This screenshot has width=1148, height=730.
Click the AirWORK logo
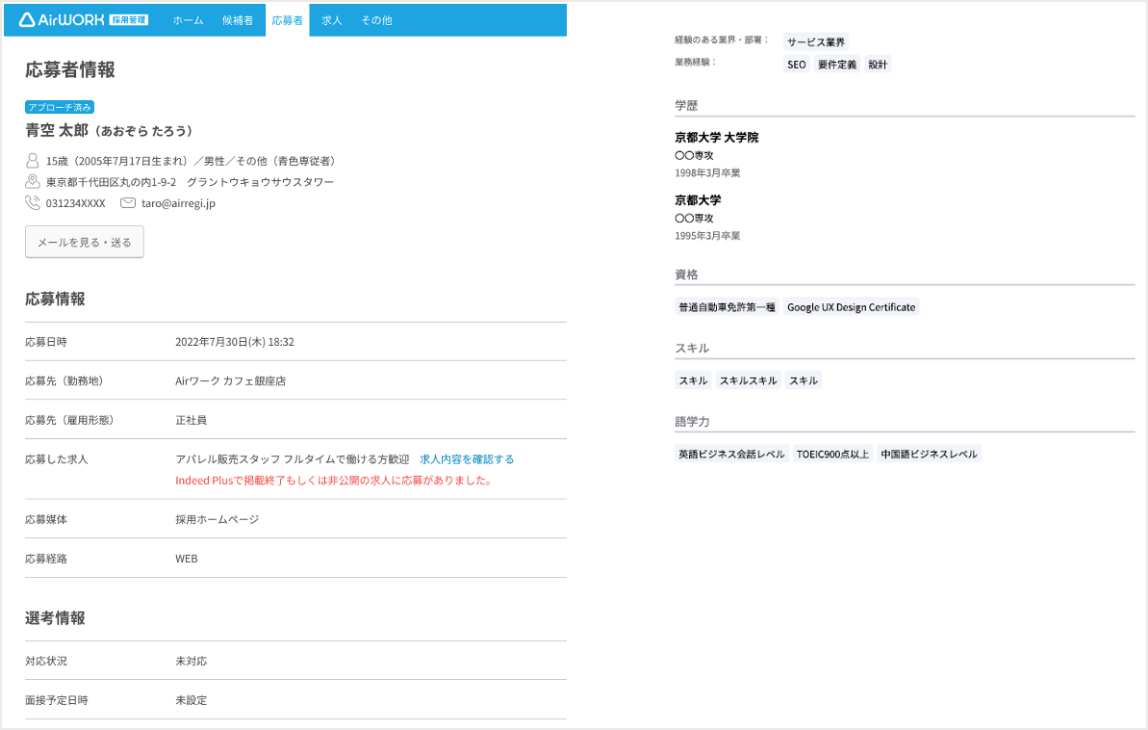coord(62,20)
